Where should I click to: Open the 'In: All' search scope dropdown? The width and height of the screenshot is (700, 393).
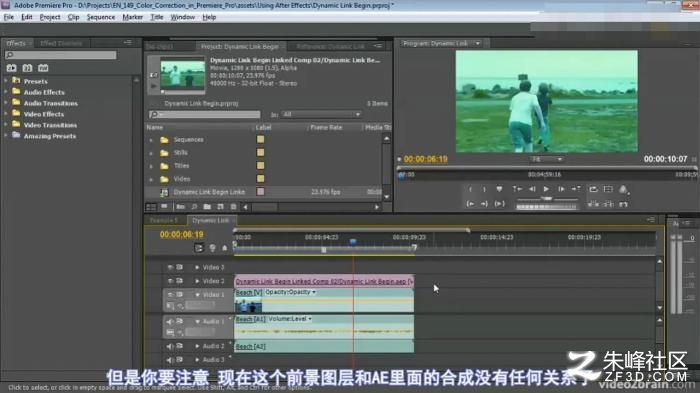click(321, 115)
